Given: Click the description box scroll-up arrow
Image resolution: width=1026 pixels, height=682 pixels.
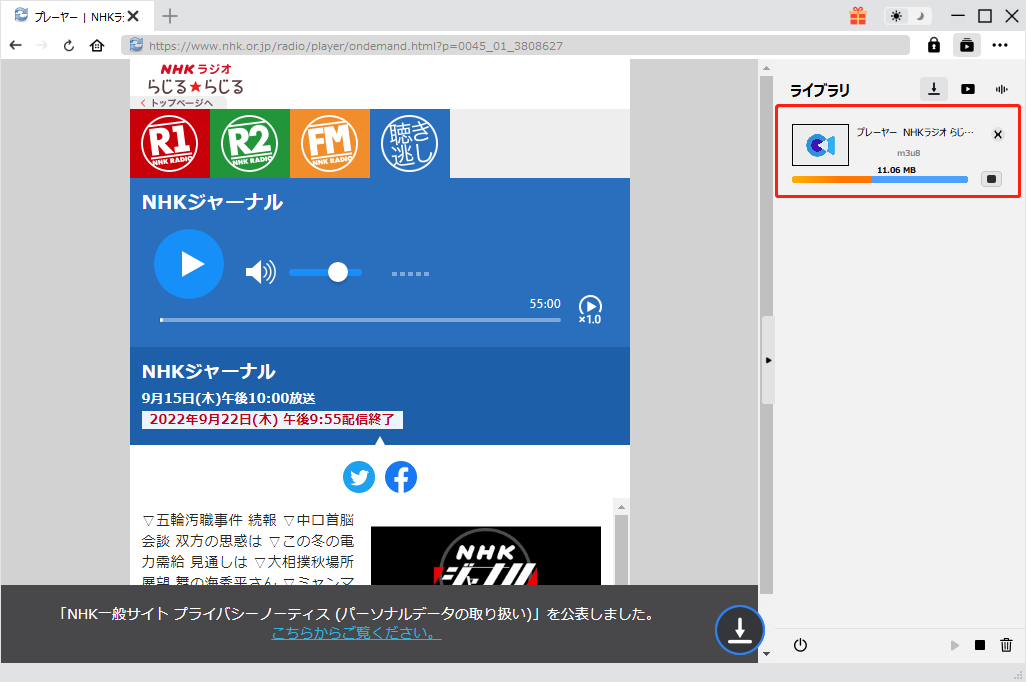Looking at the screenshot, I should (x=621, y=507).
